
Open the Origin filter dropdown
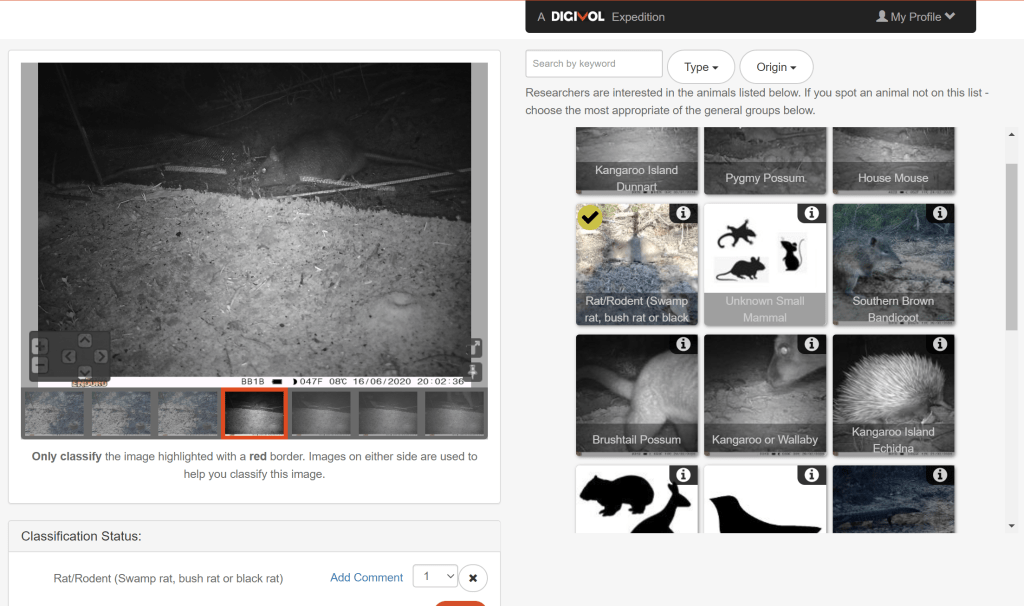(776, 67)
